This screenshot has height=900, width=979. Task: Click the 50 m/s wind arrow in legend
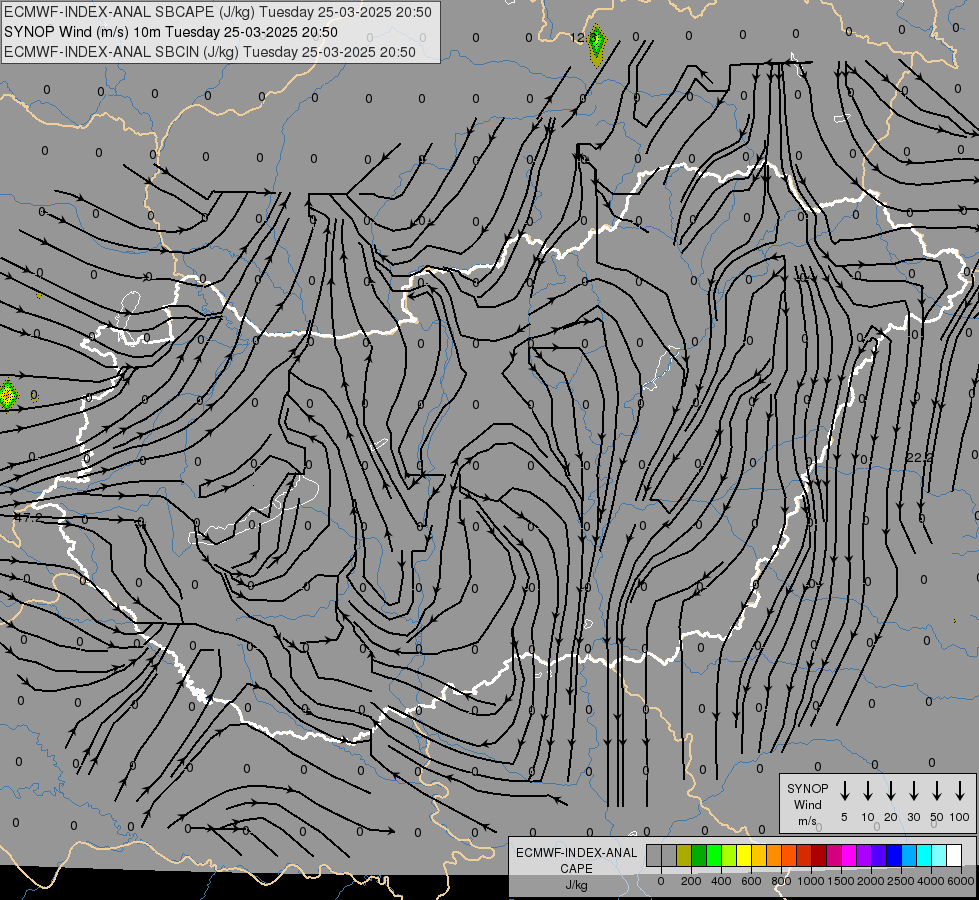pos(937,791)
